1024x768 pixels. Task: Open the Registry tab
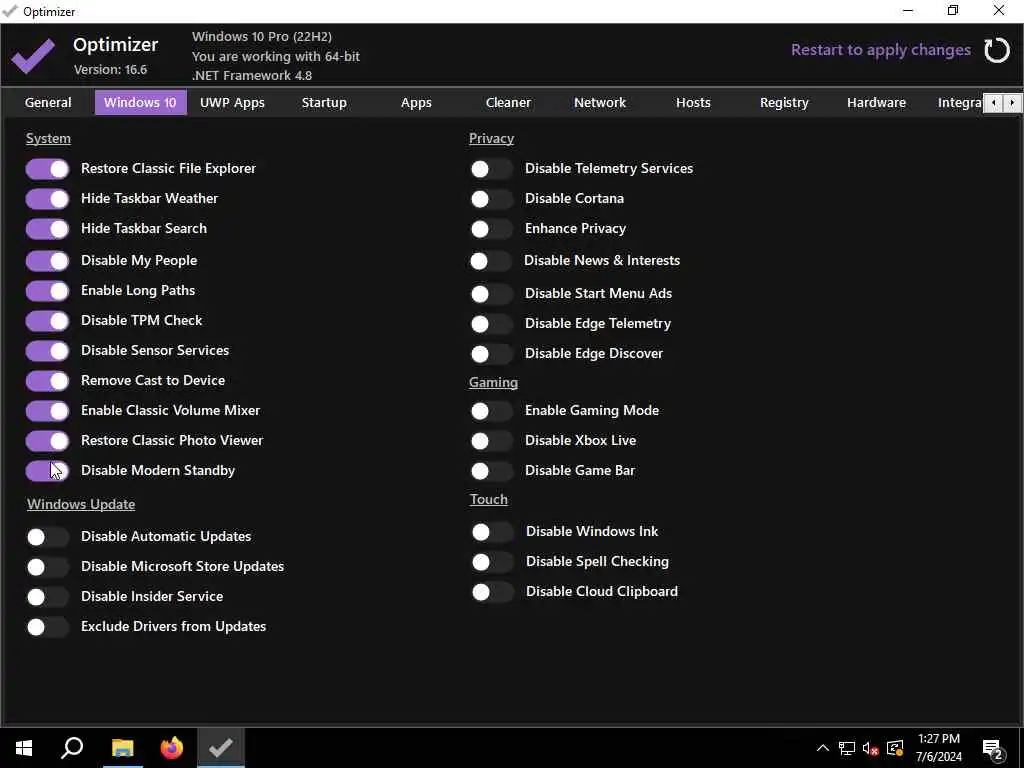click(784, 103)
